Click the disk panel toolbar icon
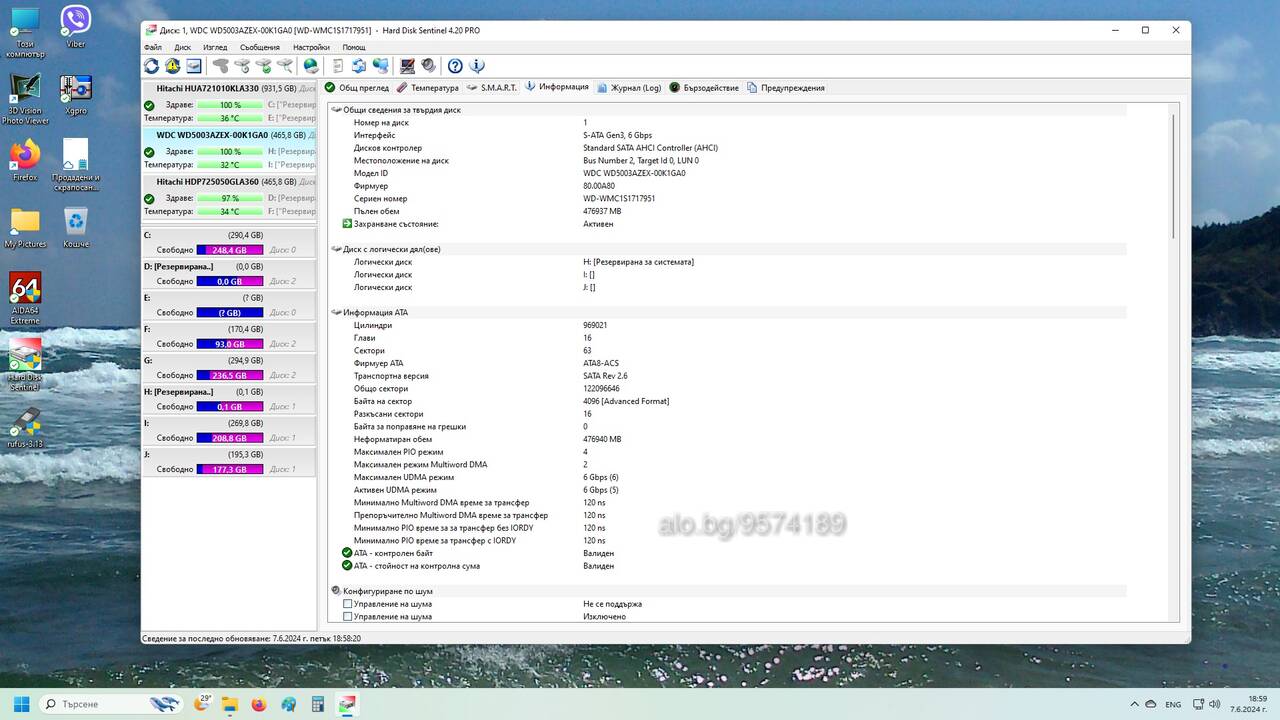Viewport: 1280px width, 720px height. click(194, 66)
